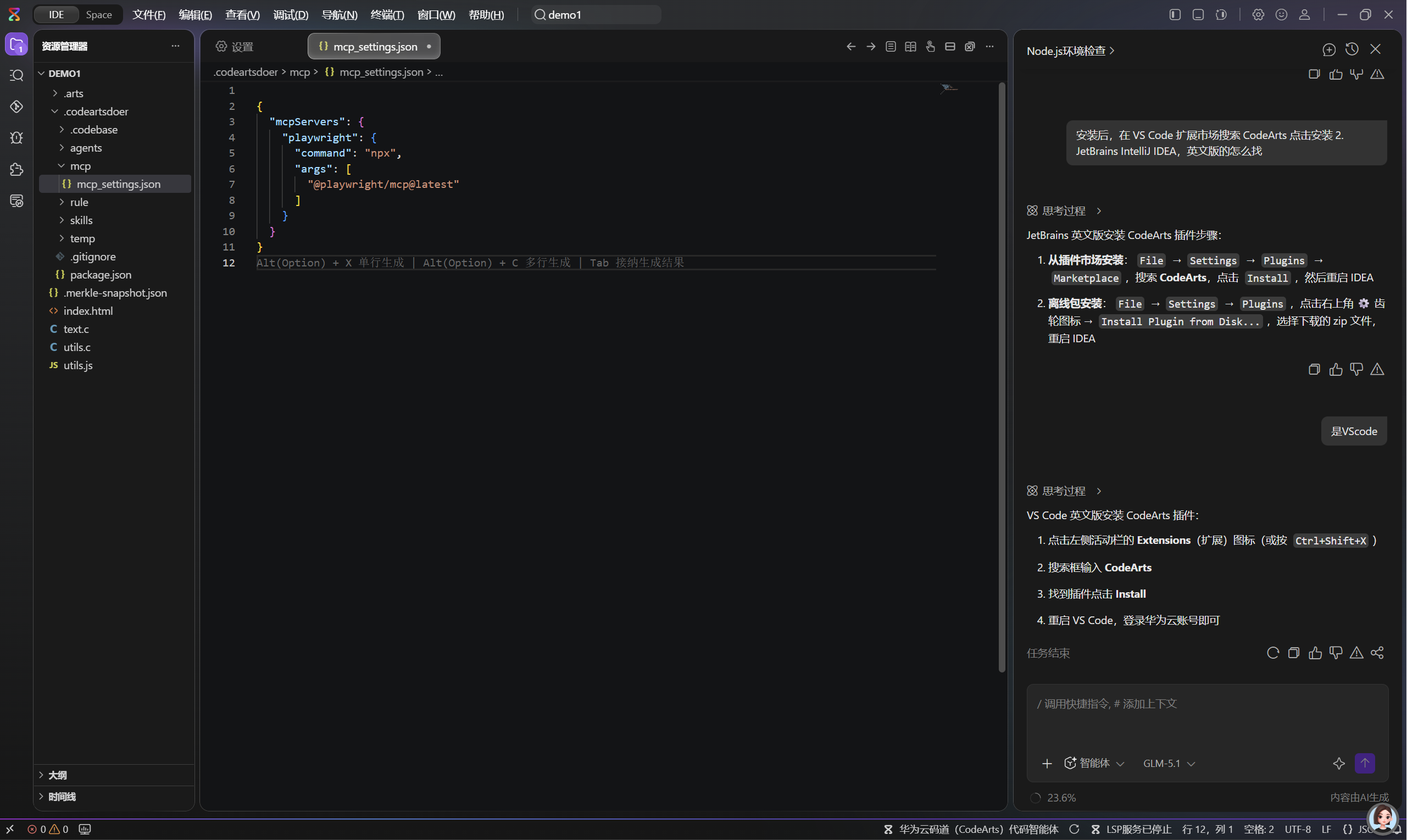Open the 文件(F) menu
Viewport: 1407px width, 840px height.
[149, 15]
